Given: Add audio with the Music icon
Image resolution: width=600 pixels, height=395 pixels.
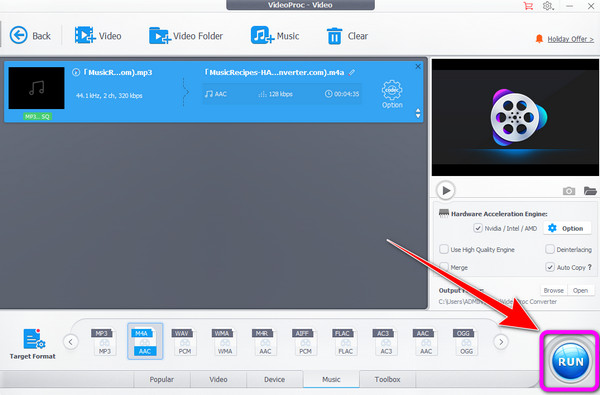Looking at the screenshot, I should tap(262, 35).
